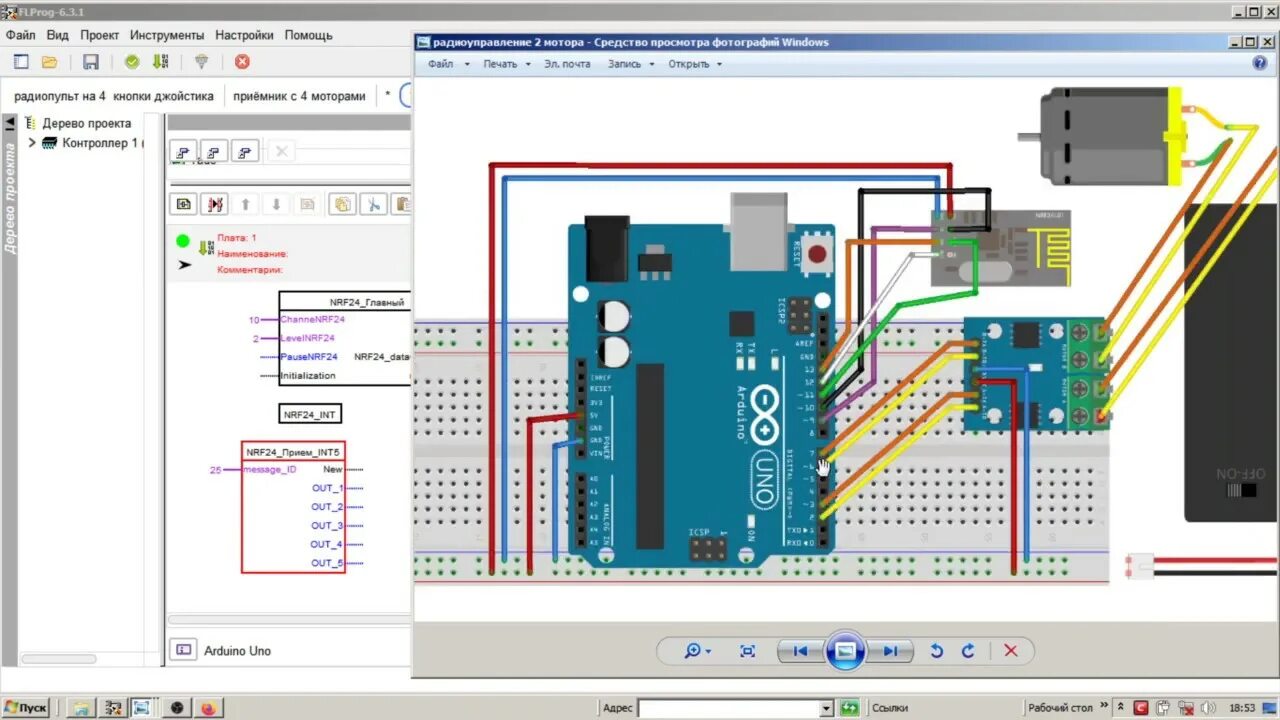Click the first board-insert icon above the diagram
The image size is (1280, 720).
pos(183,152)
